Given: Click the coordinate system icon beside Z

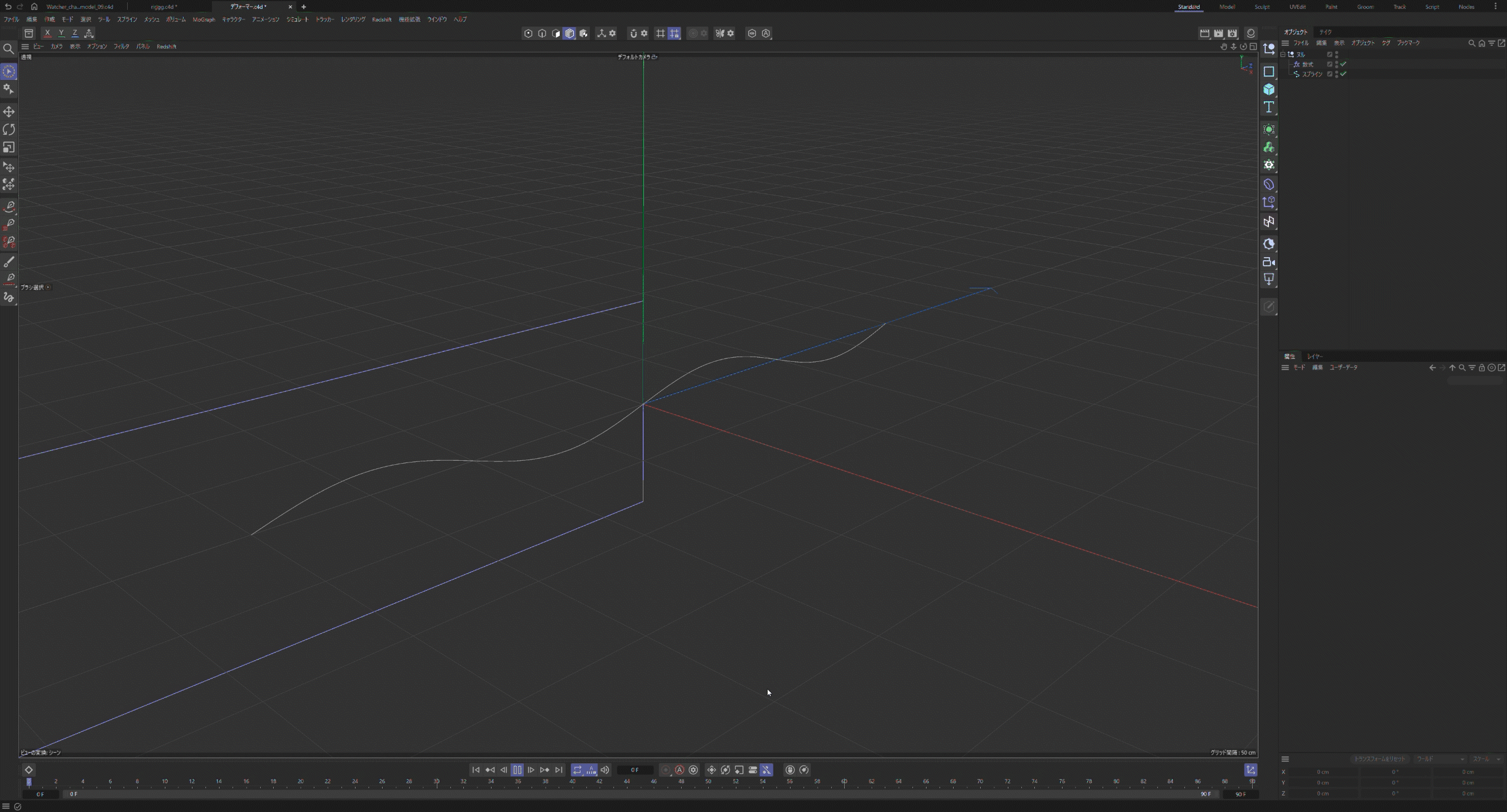Looking at the screenshot, I should tap(89, 33).
